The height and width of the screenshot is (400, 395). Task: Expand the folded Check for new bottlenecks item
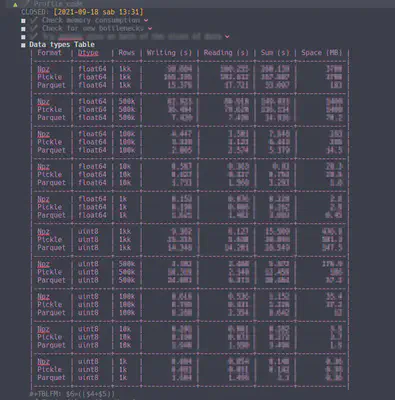pos(150,29)
